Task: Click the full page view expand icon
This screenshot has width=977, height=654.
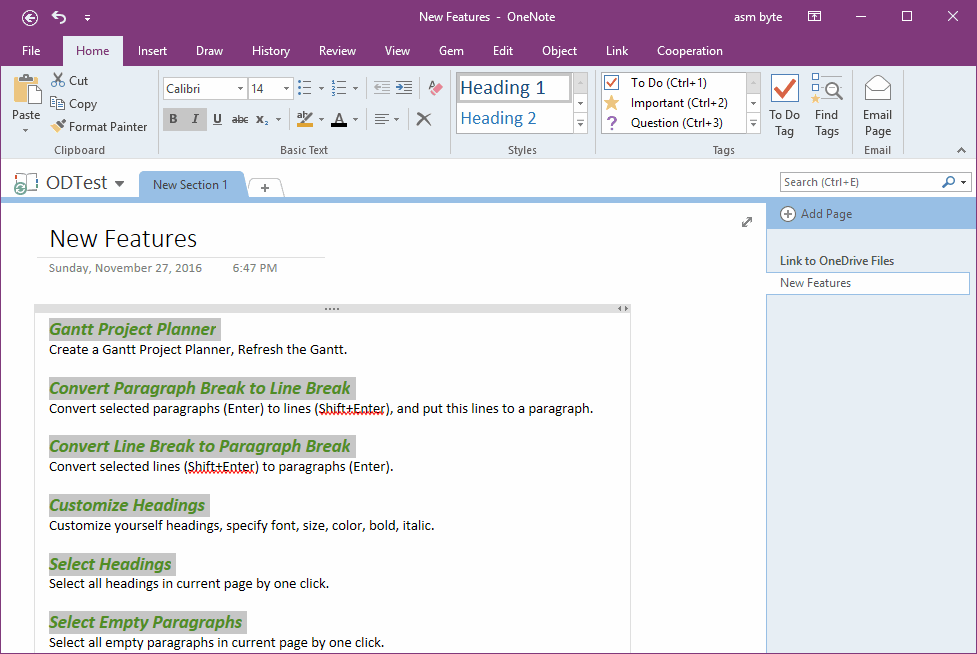Action: (x=747, y=222)
